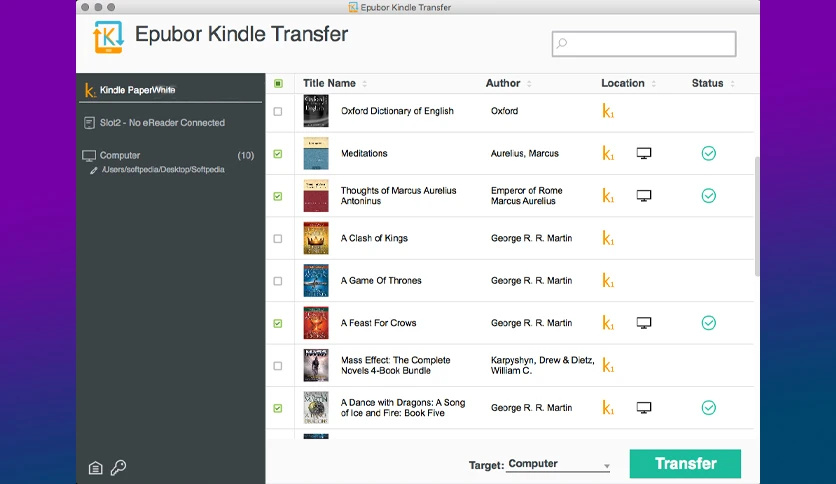Click the Computer monitor icon in sidebar
Viewport: 836px width, 484px height.
(89, 156)
